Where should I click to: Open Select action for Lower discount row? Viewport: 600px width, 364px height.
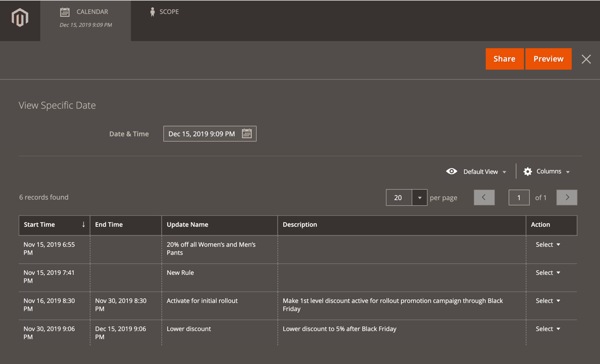point(548,329)
